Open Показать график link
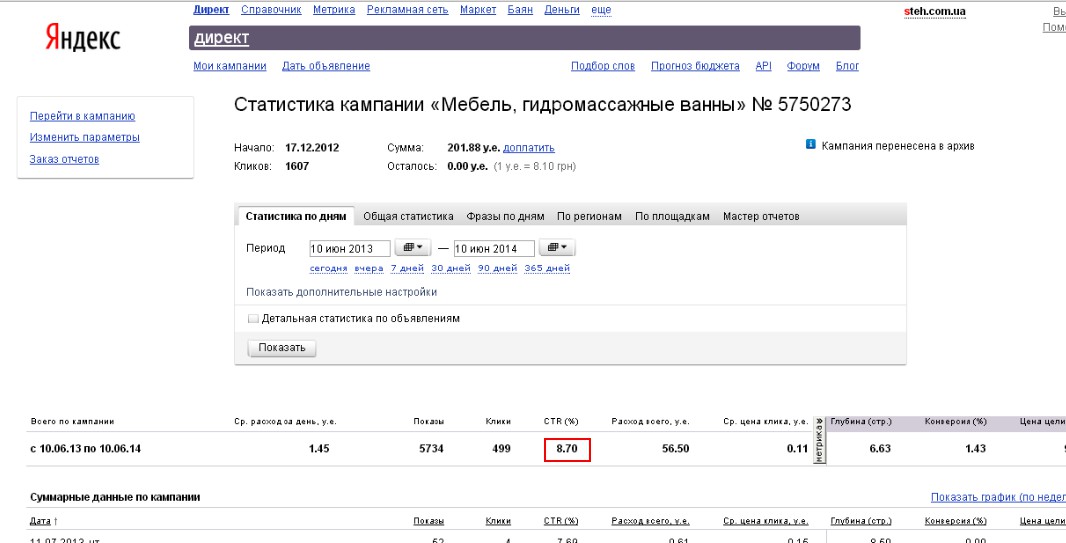Screen dimensions: 1066x543 (998, 497)
